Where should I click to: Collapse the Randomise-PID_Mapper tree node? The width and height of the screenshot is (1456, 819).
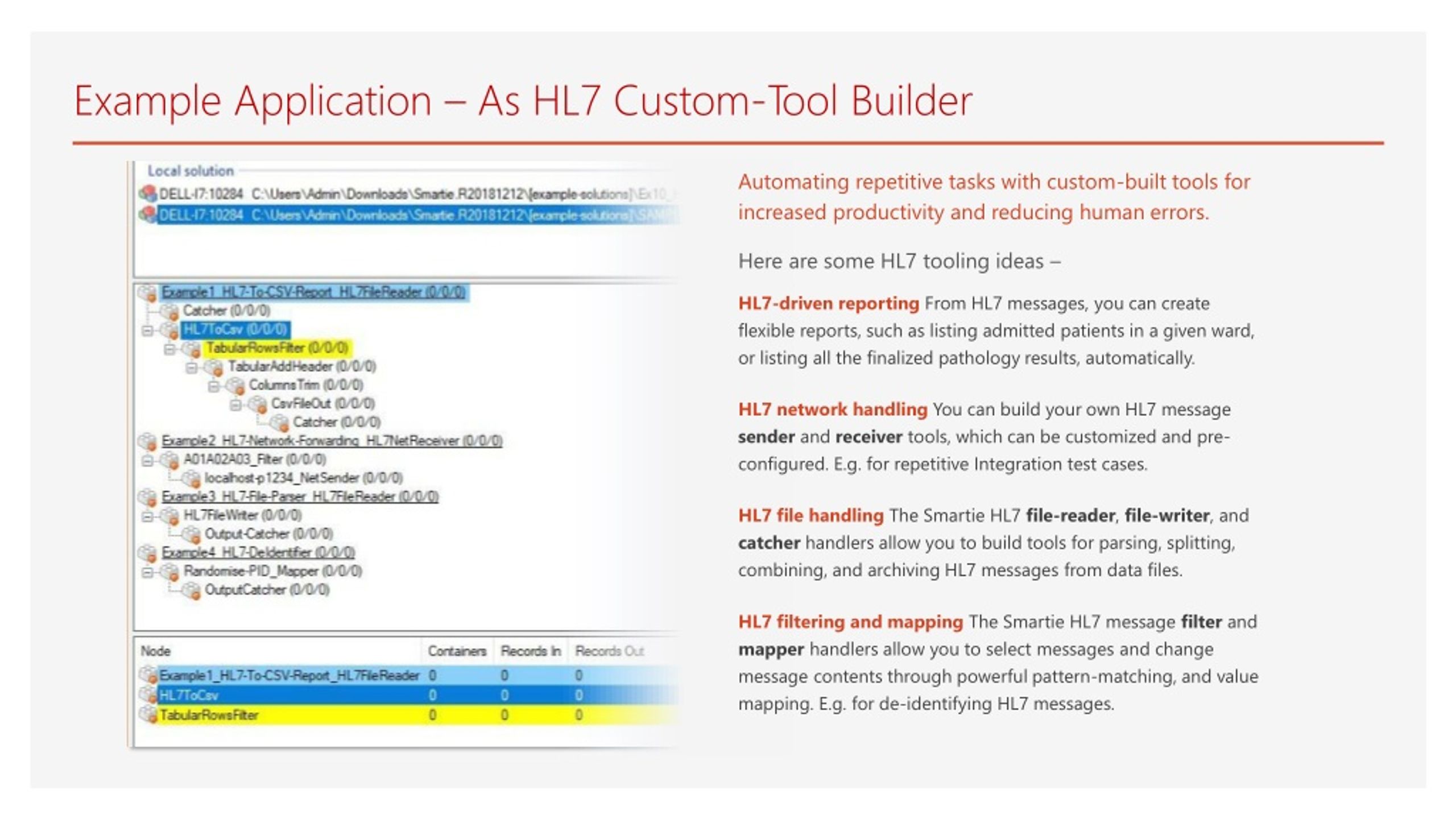click(147, 572)
